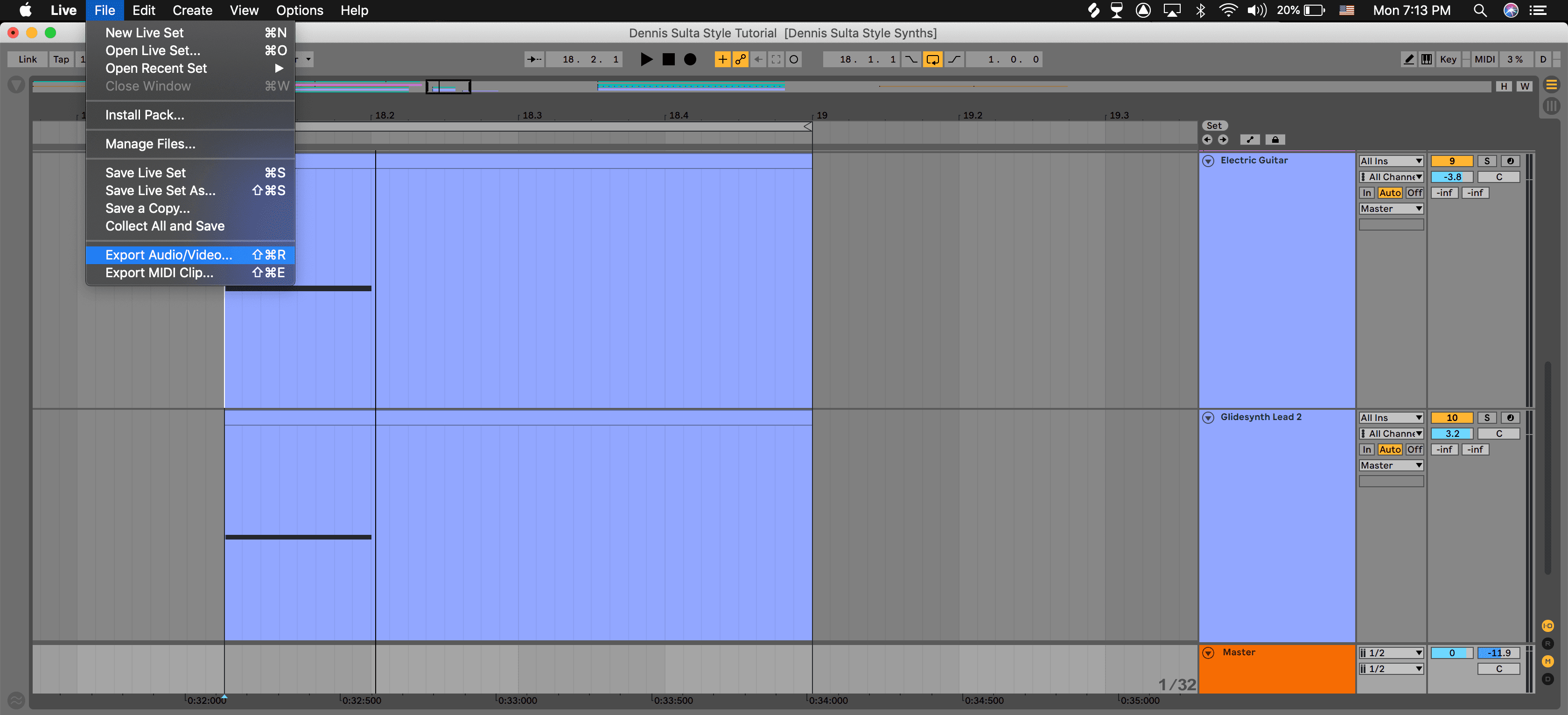The image size is (1568, 715).
Task: Toggle Draw Mode pencil
Action: (x=1408, y=59)
